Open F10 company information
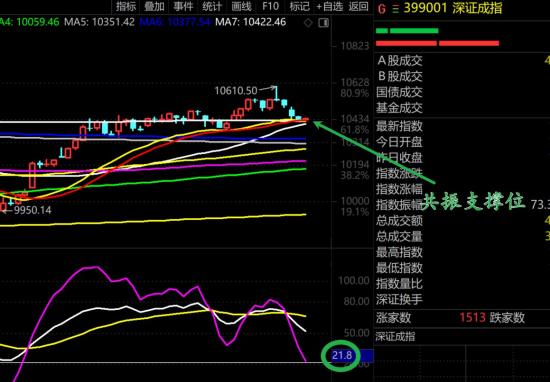Image resolution: width=550 pixels, height=382 pixels. tap(270, 6)
